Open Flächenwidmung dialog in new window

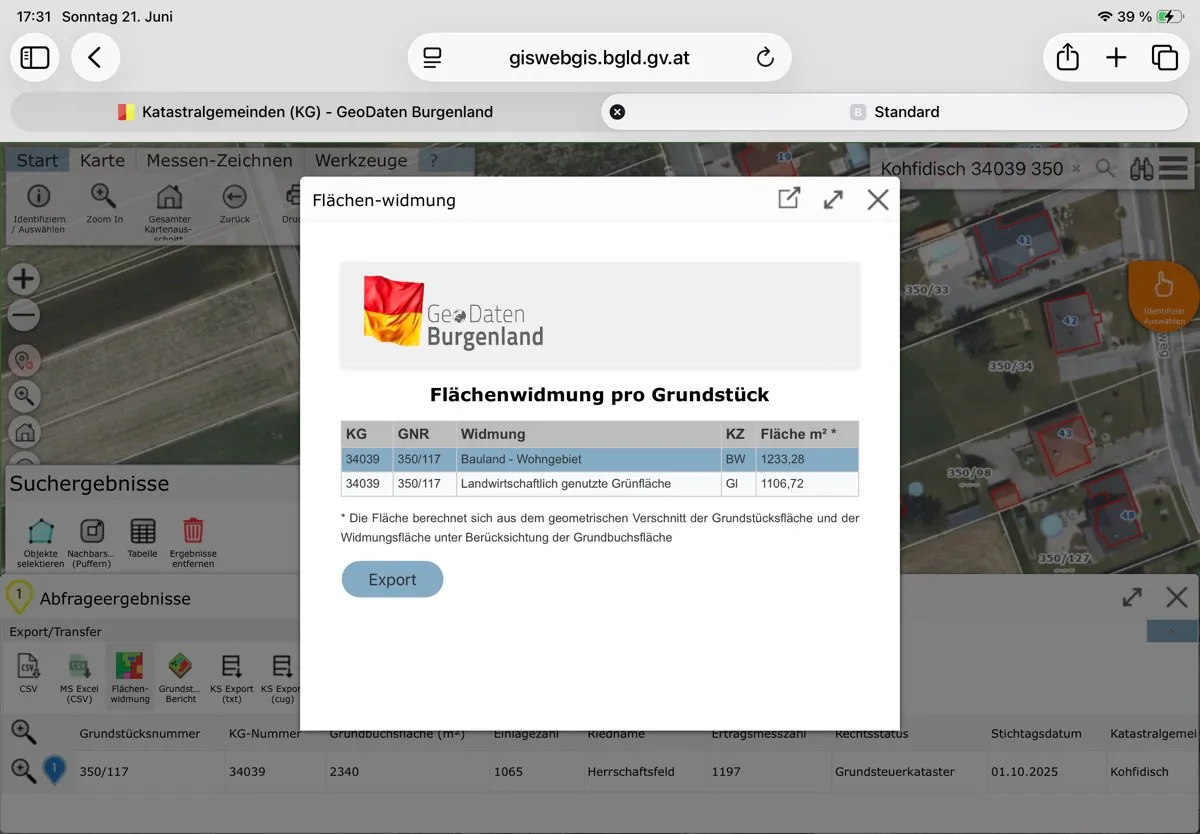[x=789, y=199]
